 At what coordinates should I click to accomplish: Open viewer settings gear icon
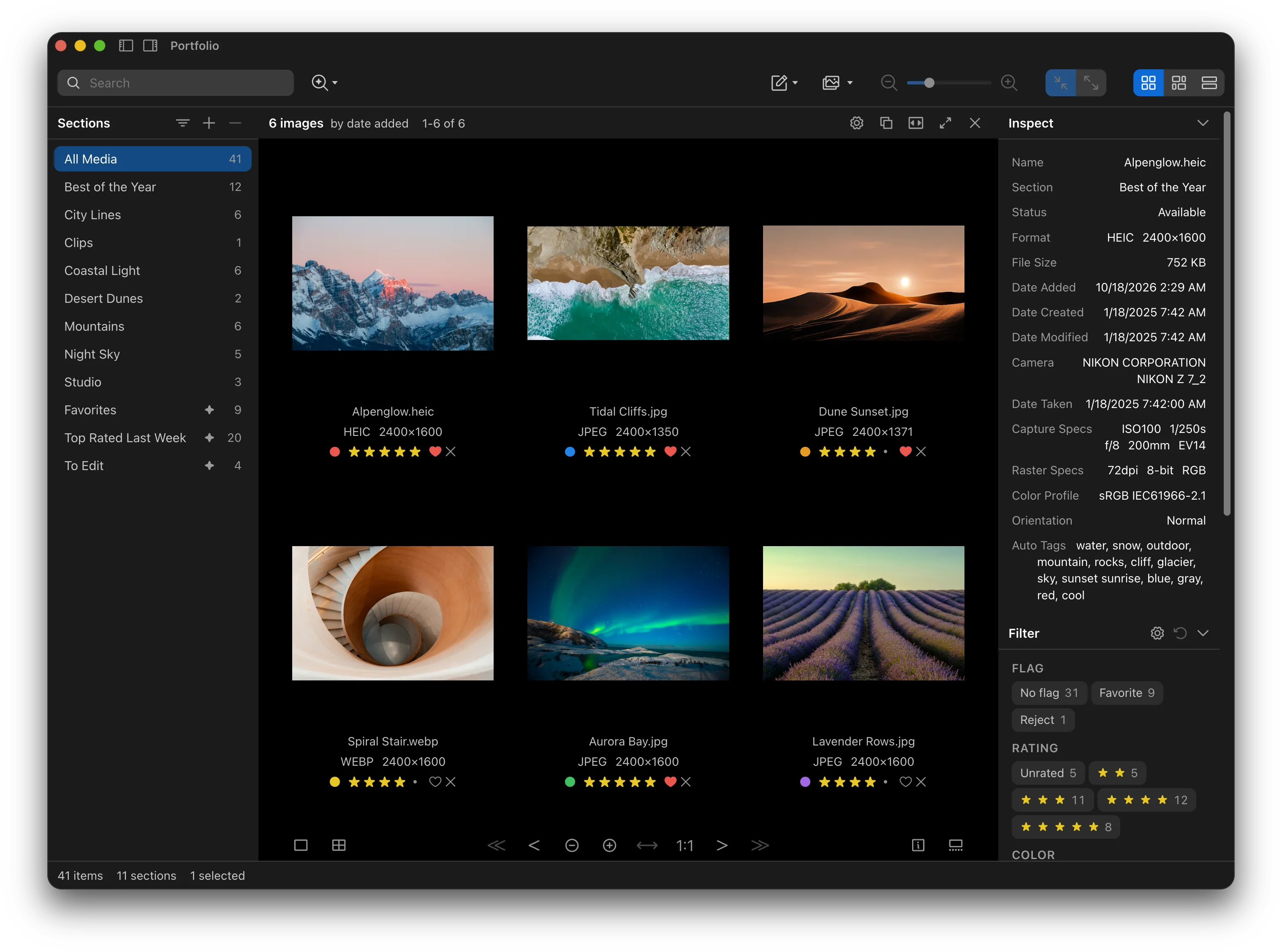pyautogui.click(x=857, y=123)
